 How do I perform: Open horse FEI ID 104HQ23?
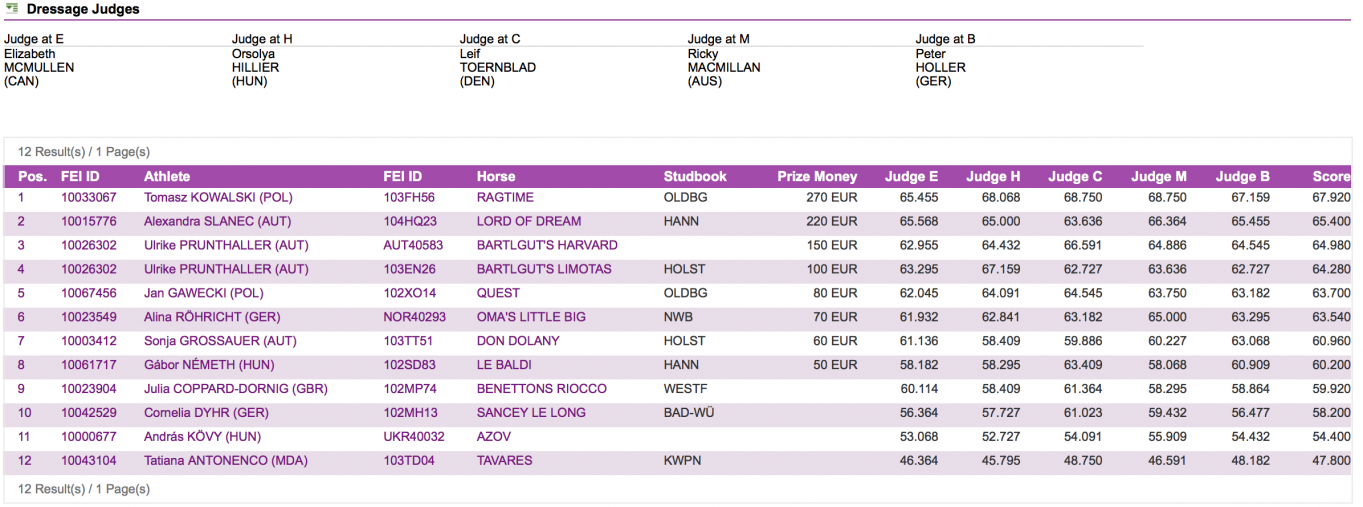(408, 222)
